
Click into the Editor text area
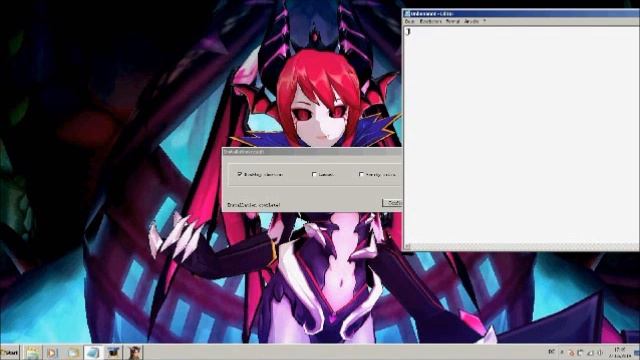521,135
